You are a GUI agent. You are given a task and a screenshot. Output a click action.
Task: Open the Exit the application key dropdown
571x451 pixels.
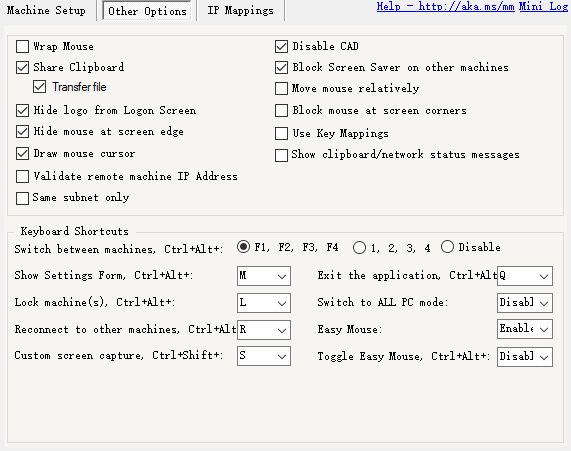525,276
